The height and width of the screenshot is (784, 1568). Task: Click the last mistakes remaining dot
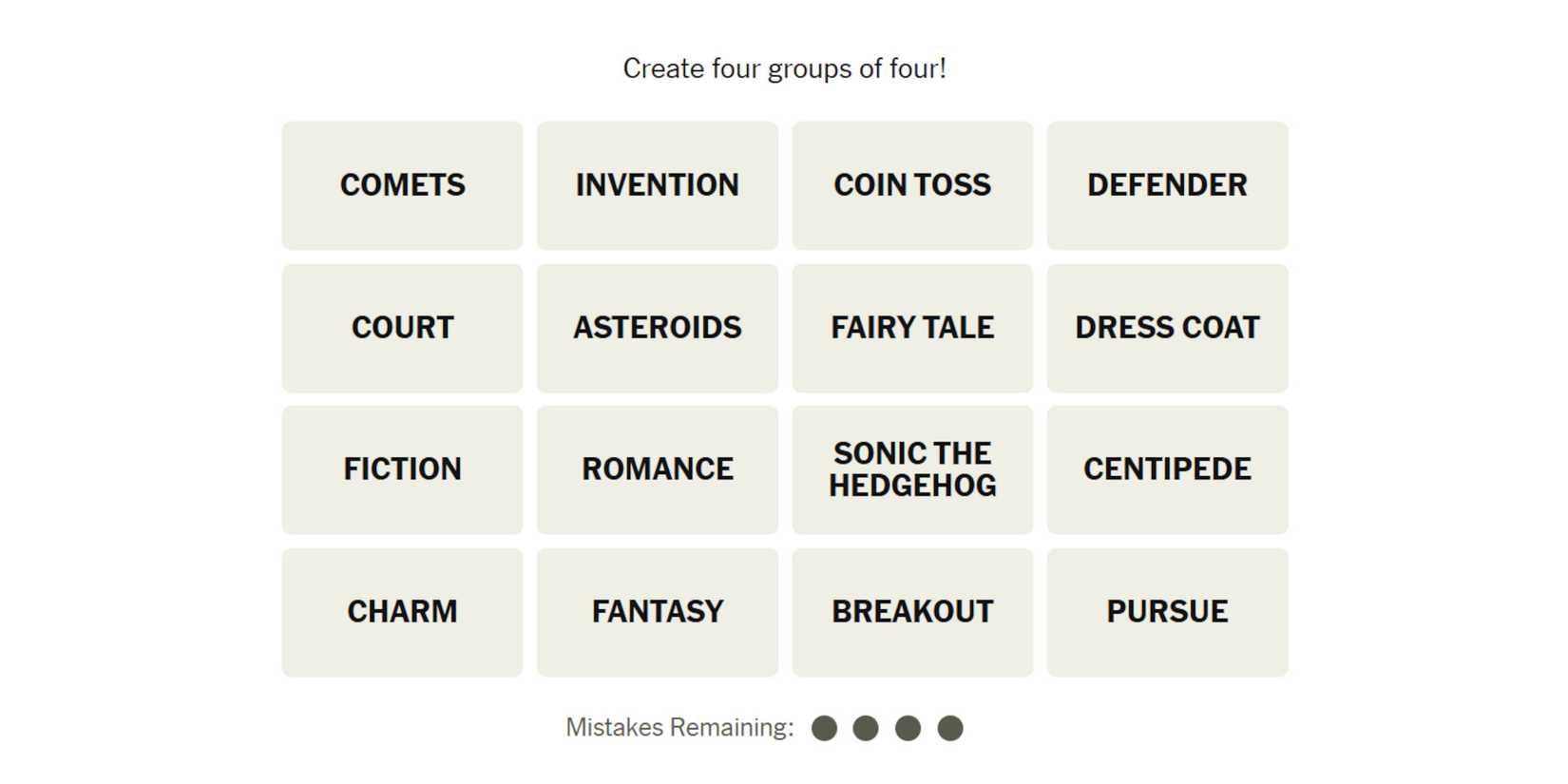(950, 728)
